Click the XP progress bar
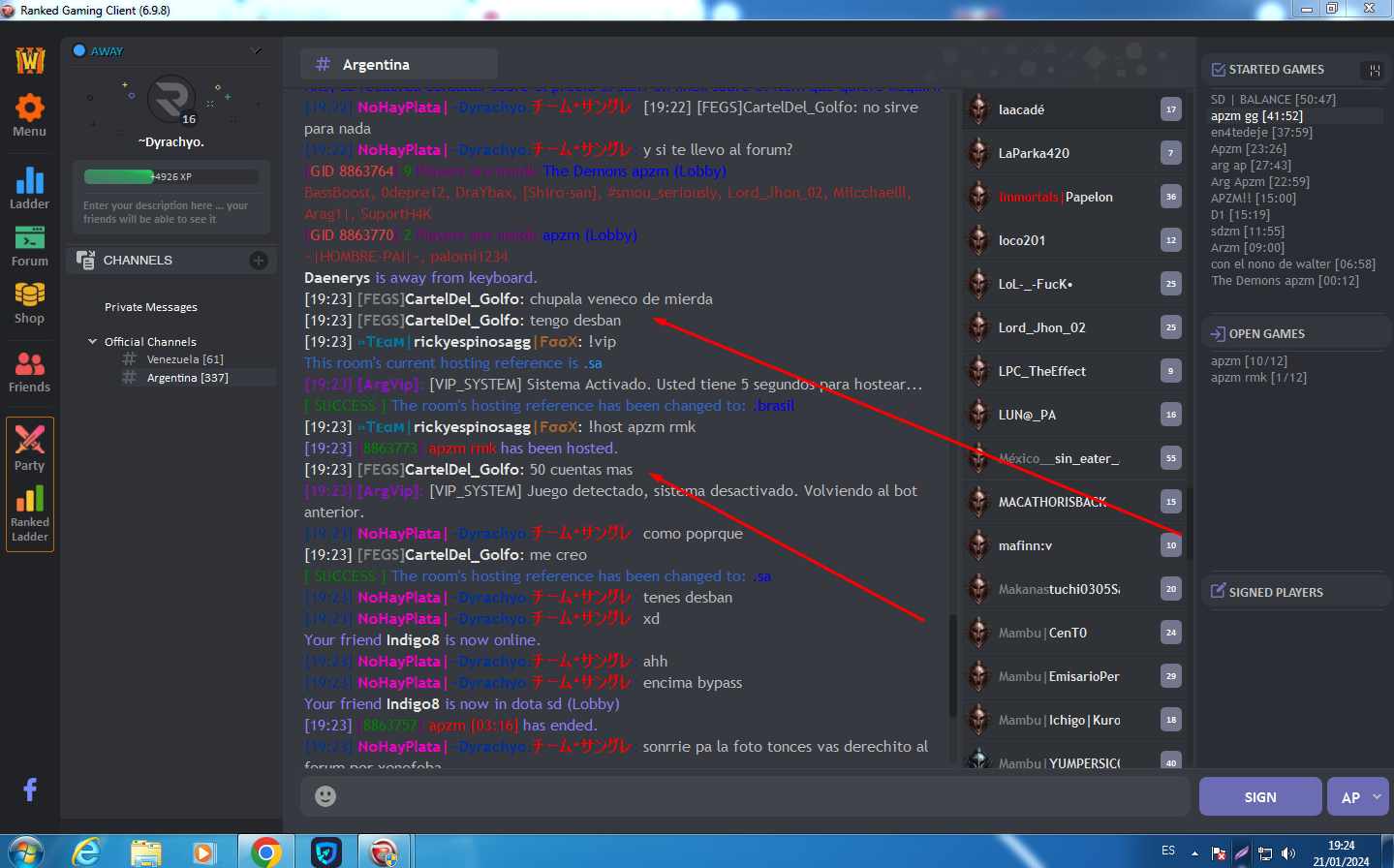1394x868 pixels. point(171,176)
